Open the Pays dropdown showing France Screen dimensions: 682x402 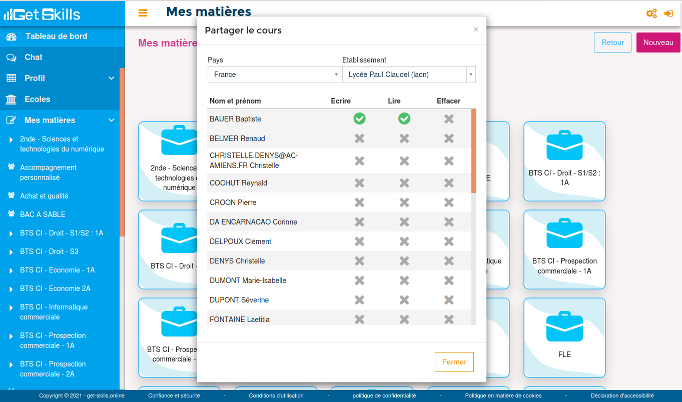(x=271, y=75)
